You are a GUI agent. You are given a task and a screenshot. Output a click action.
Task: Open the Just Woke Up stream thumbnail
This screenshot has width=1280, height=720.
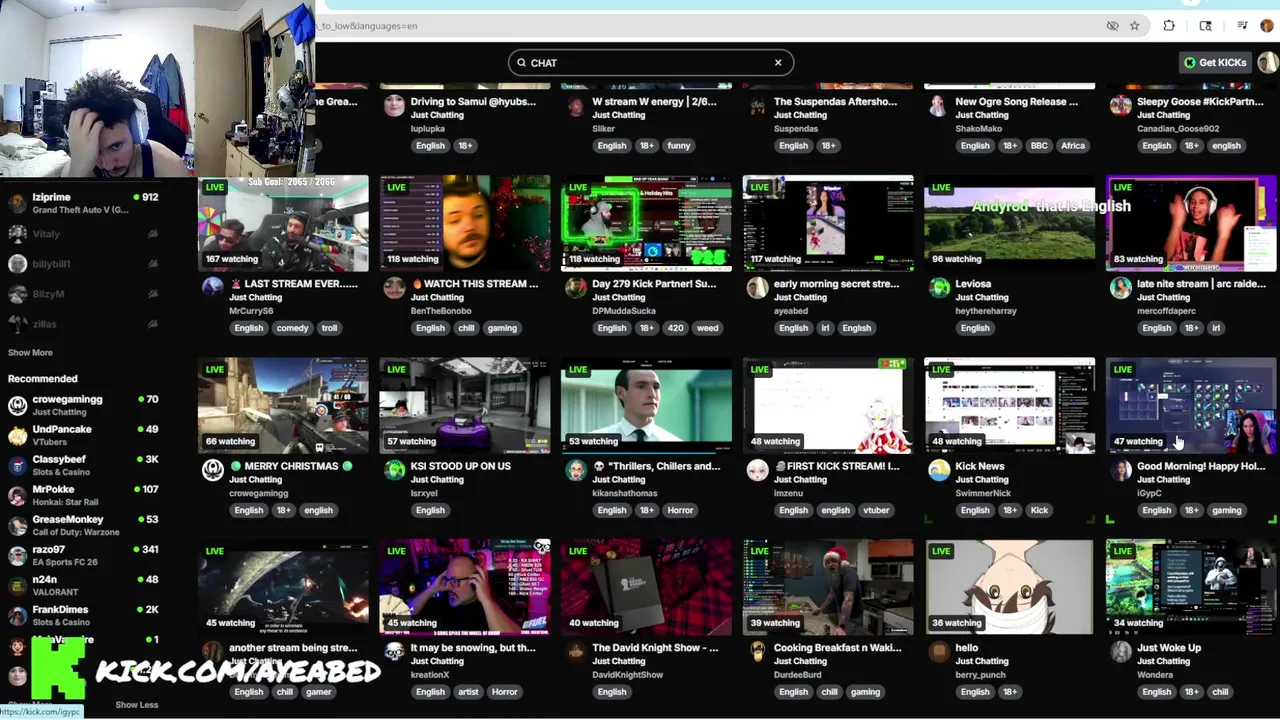(x=1191, y=587)
